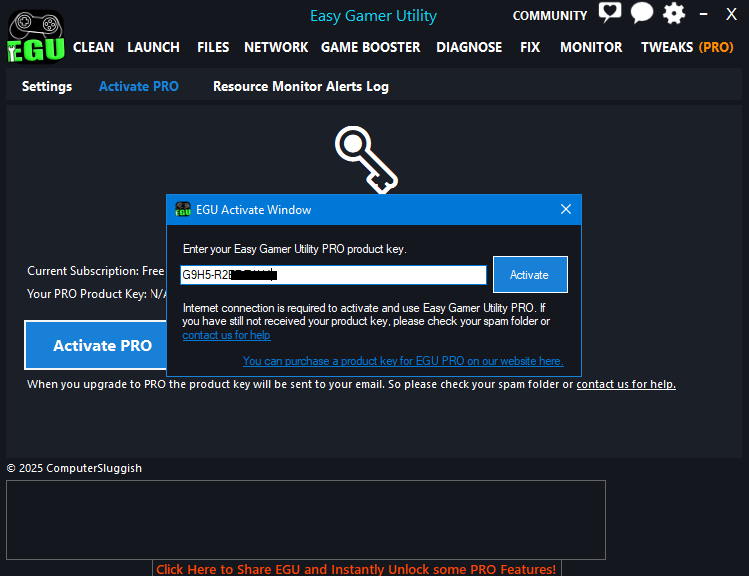Open the DIAGNOSE menu
The height and width of the screenshot is (576, 749).
469,47
